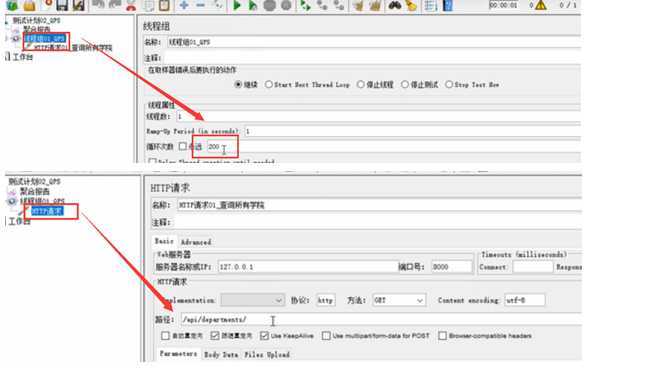The width and height of the screenshot is (649, 368).
Task: Open the Parameters tab
Action: coord(178,354)
